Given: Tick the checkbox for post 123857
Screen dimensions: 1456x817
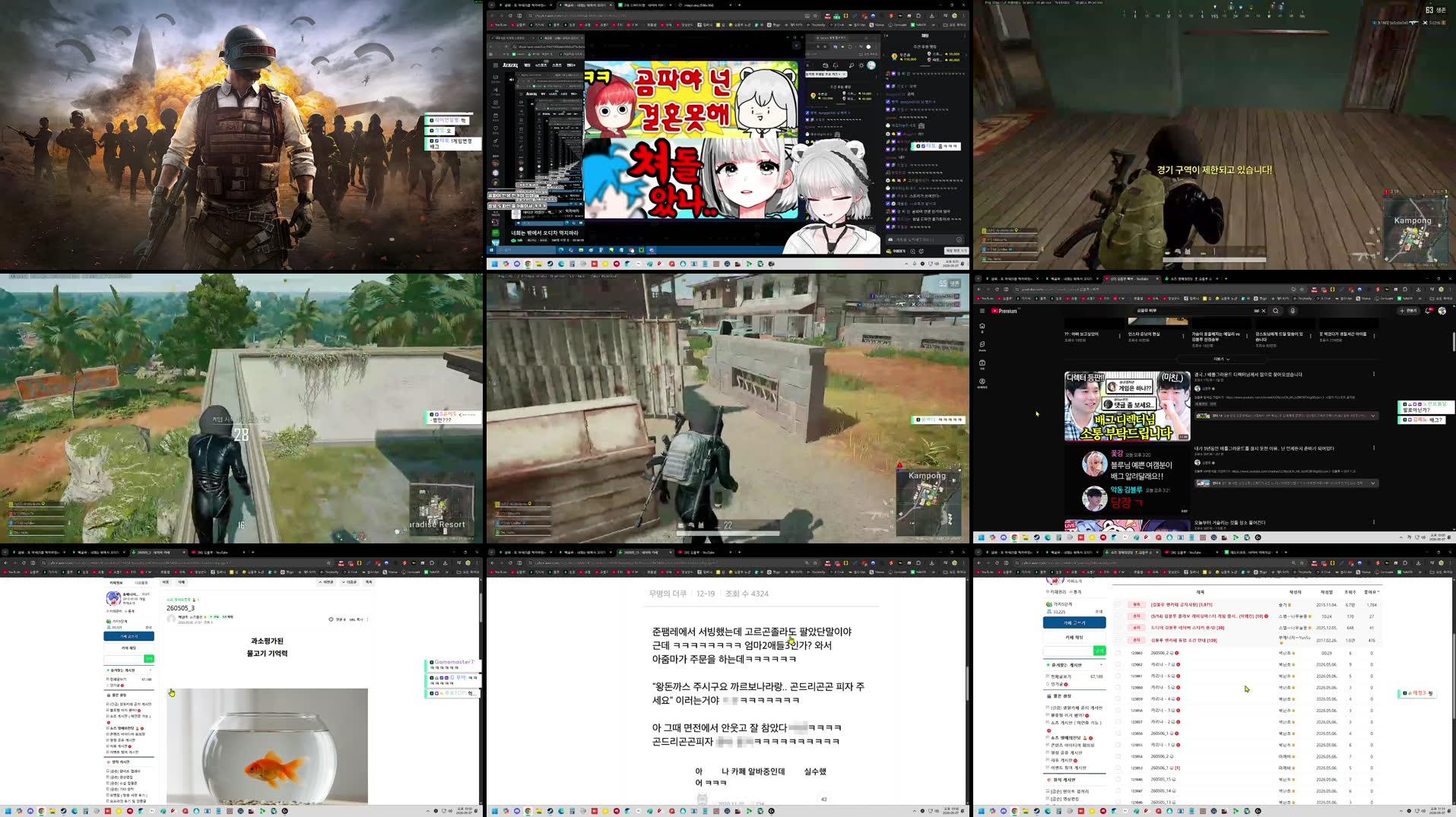Looking at the screenshot, I should [x=1118, y=722].
